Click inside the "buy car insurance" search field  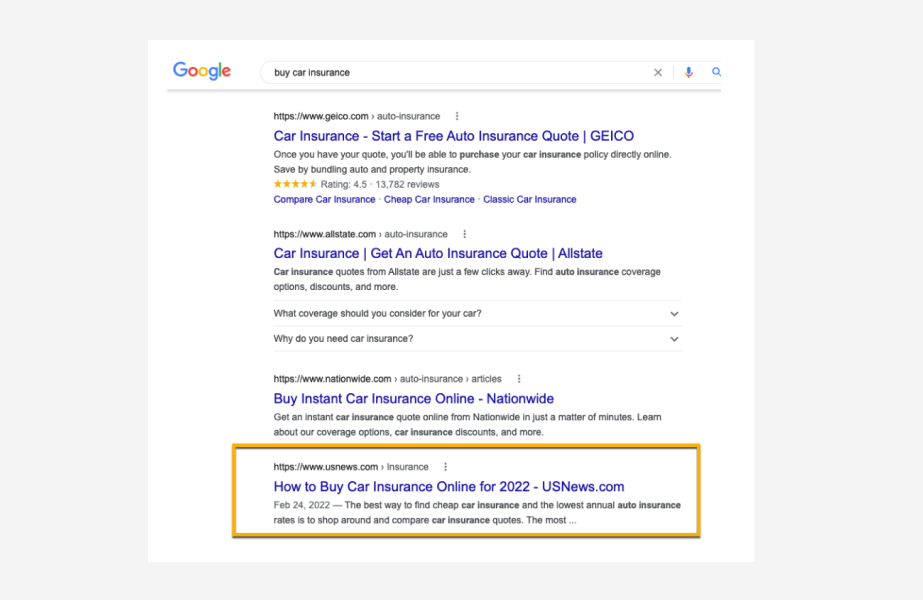tap(450, 72)
